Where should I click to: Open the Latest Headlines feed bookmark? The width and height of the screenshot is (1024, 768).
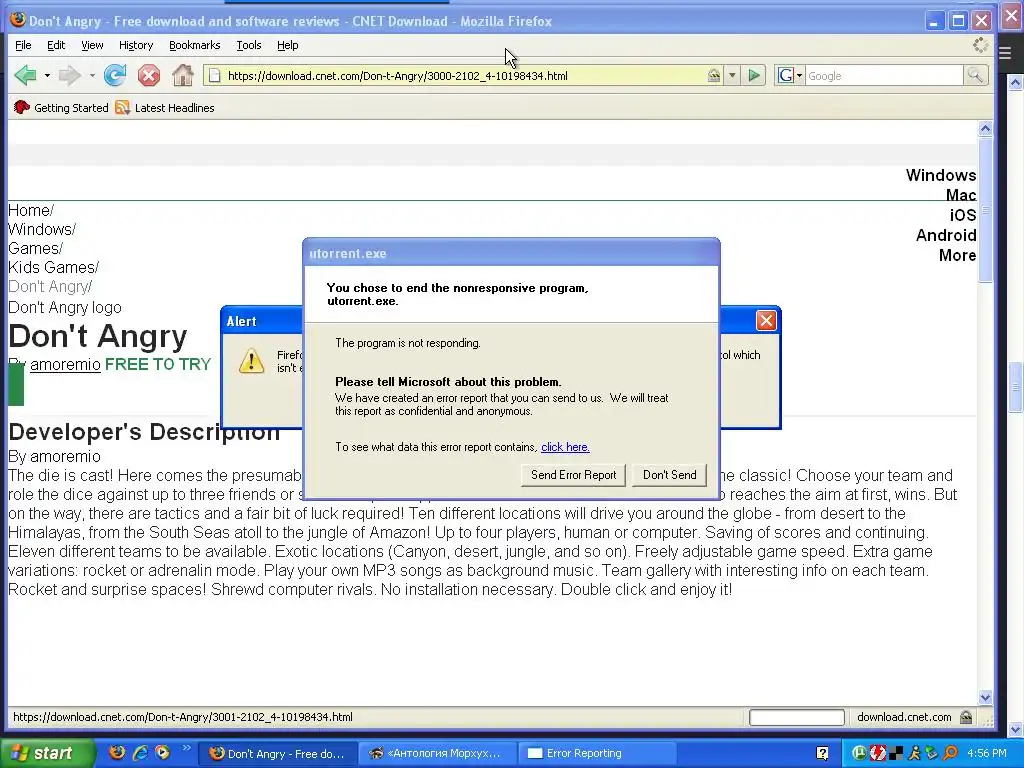[165, 108]
